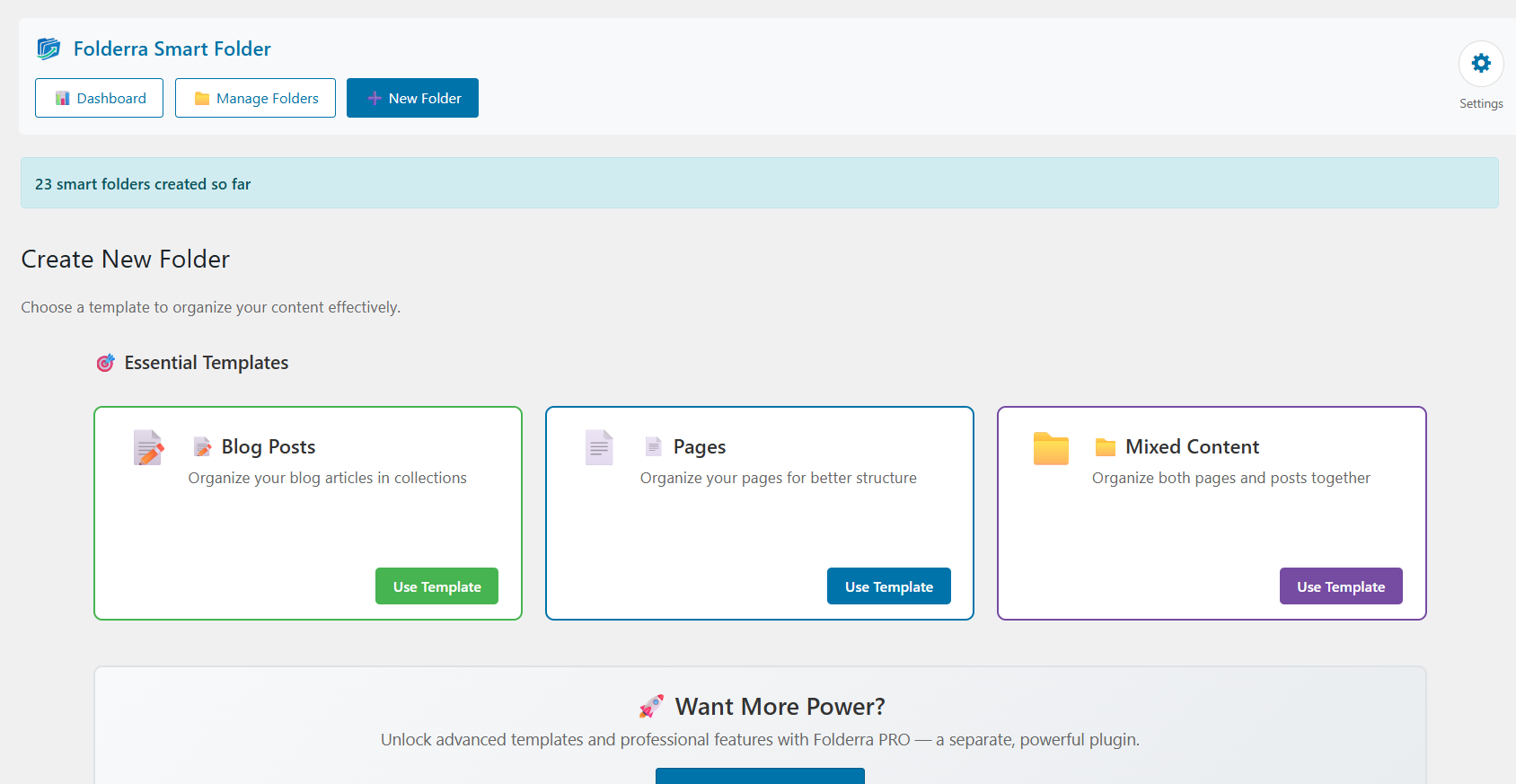Click 'Organize both pages and posts together' text
The image size is (1516, 784).
coord(1231,478)
